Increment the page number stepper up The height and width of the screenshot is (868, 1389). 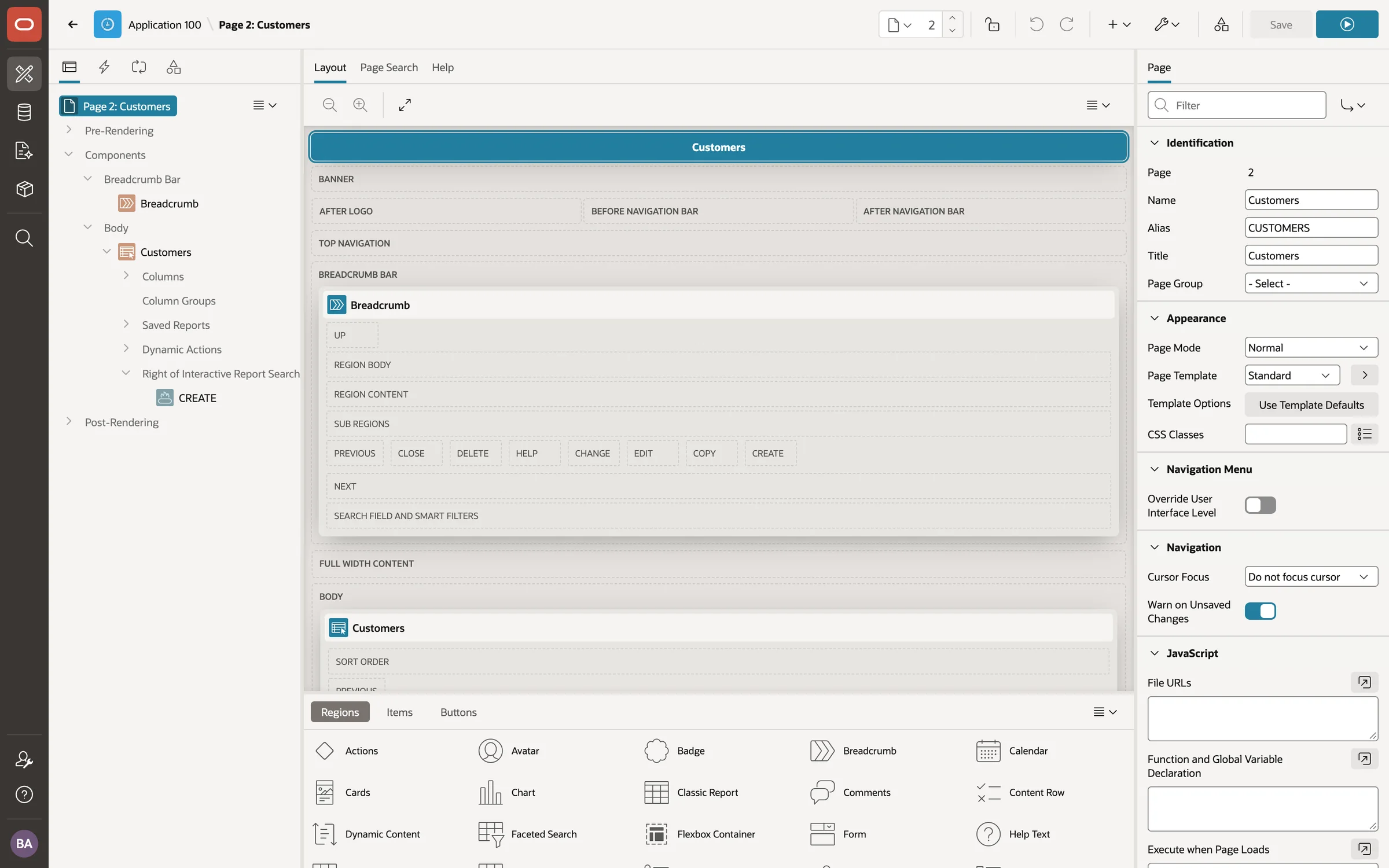coord(952,17)
